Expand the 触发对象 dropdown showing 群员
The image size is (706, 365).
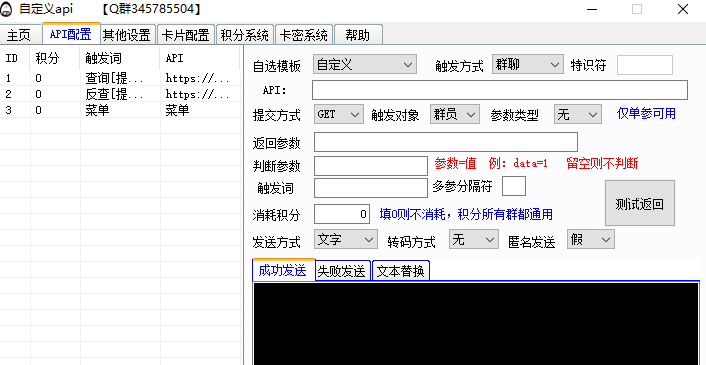[x=455, y=114]
